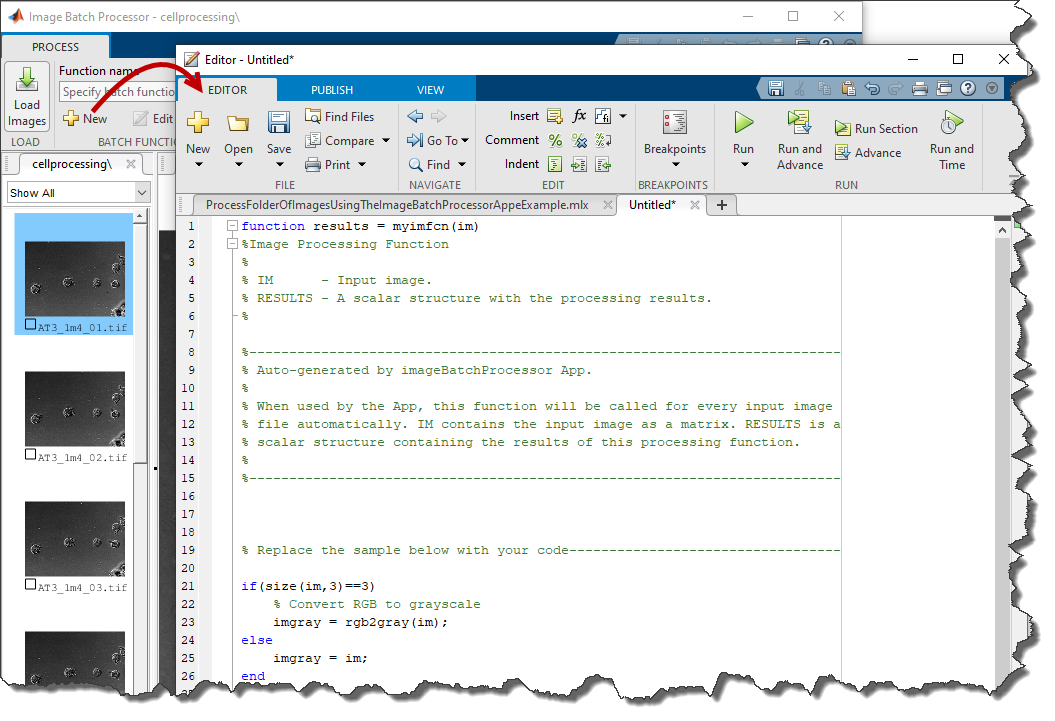Viewport: 1055px width, 721px height.
Task: Check the AT3_1m4_02.tif checkbox
Action: pos(30,454)
